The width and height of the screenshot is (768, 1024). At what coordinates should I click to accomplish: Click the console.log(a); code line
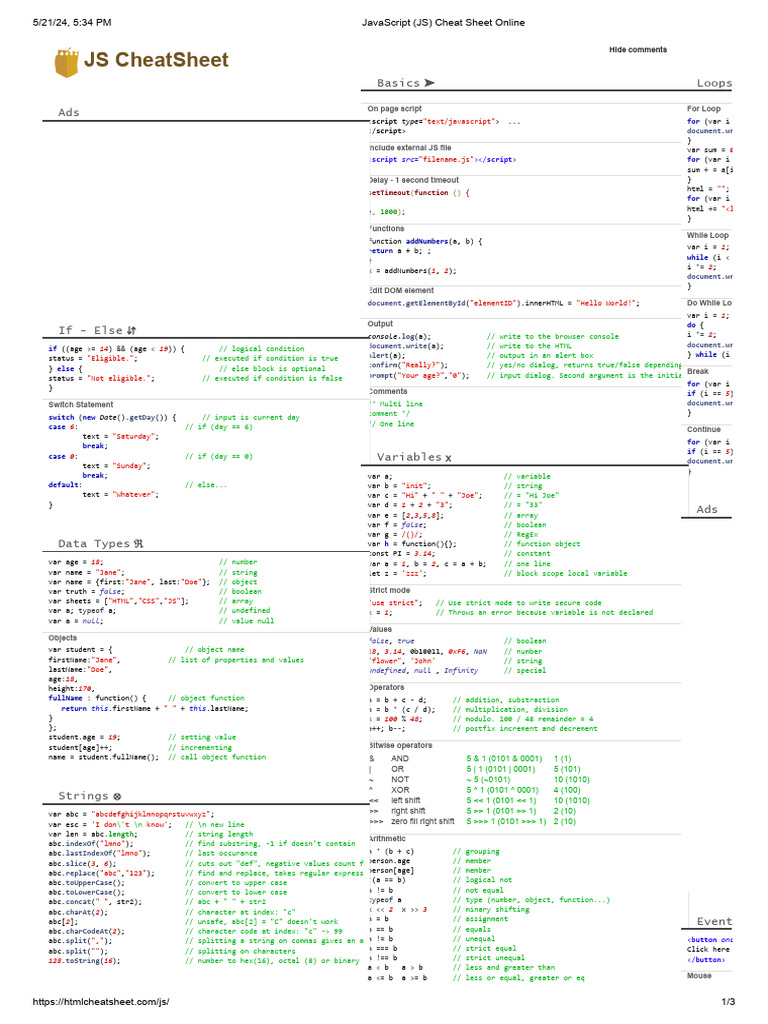point(400,336)
